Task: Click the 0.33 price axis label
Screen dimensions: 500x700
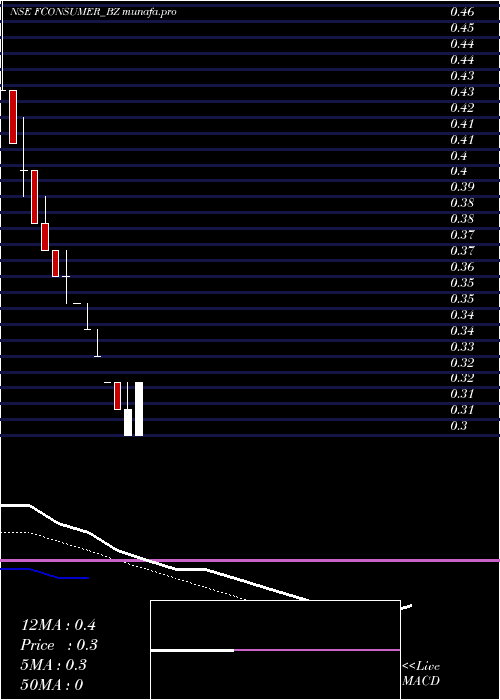Action: point(462,346)
